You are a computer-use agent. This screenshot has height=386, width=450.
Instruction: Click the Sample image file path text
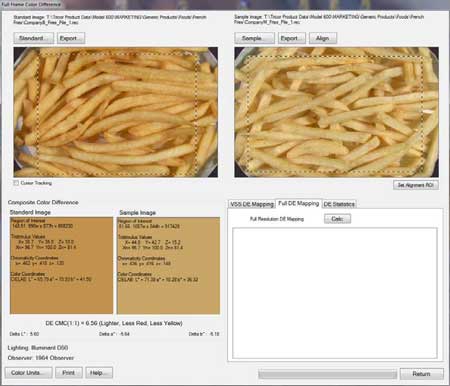(x=329, y=19)
